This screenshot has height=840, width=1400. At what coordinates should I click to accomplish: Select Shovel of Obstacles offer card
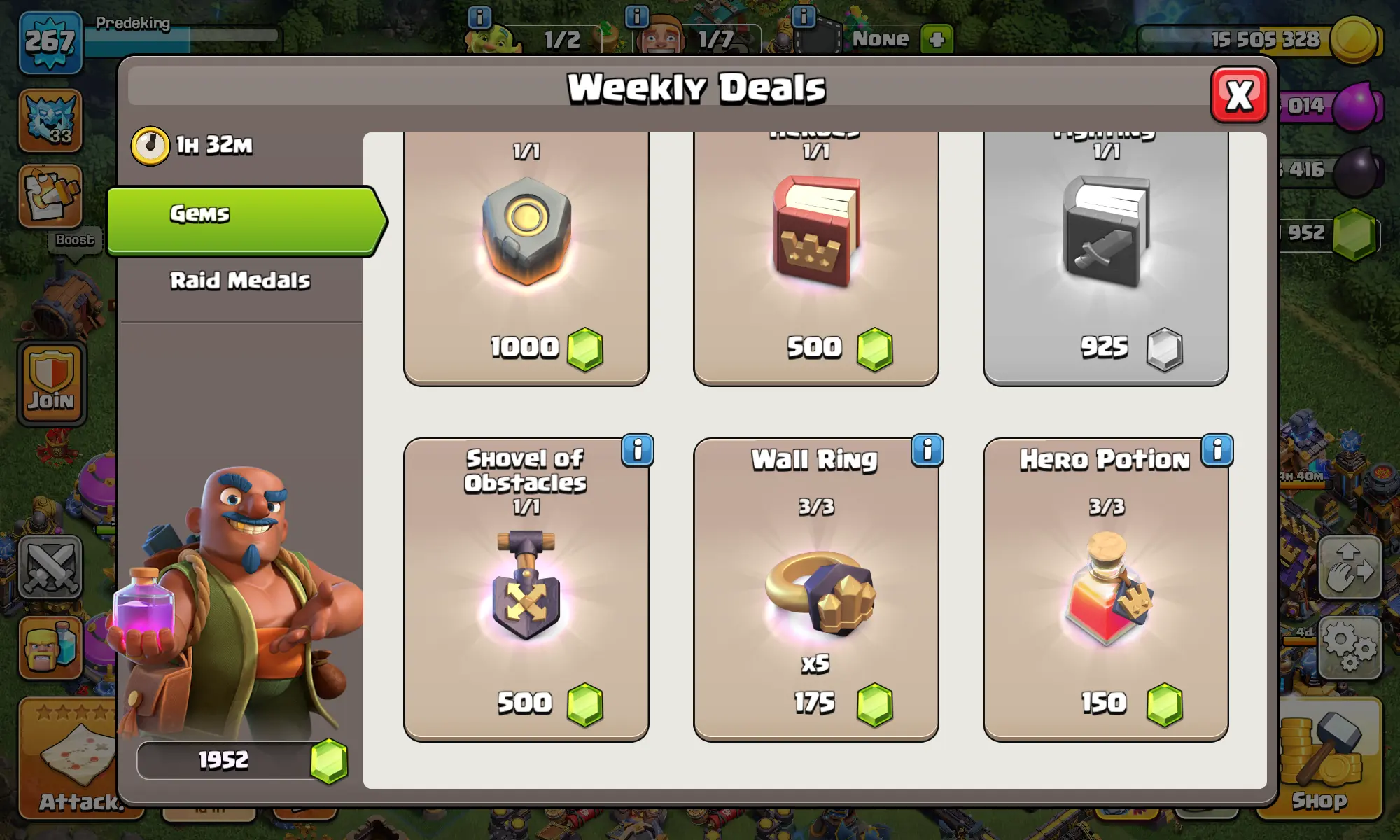coord(526,589)
